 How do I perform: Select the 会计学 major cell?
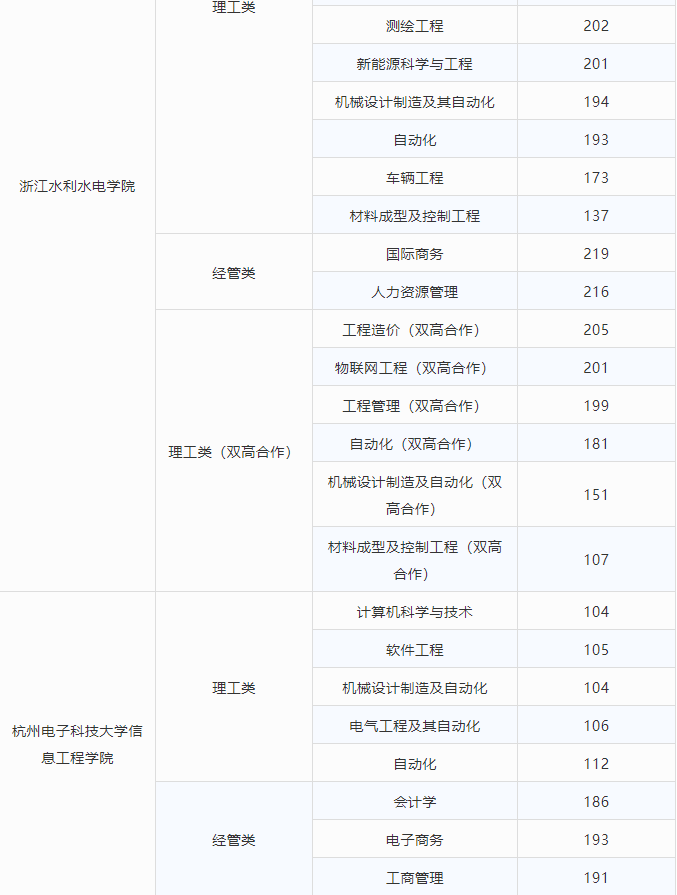[x=414, y=801]
